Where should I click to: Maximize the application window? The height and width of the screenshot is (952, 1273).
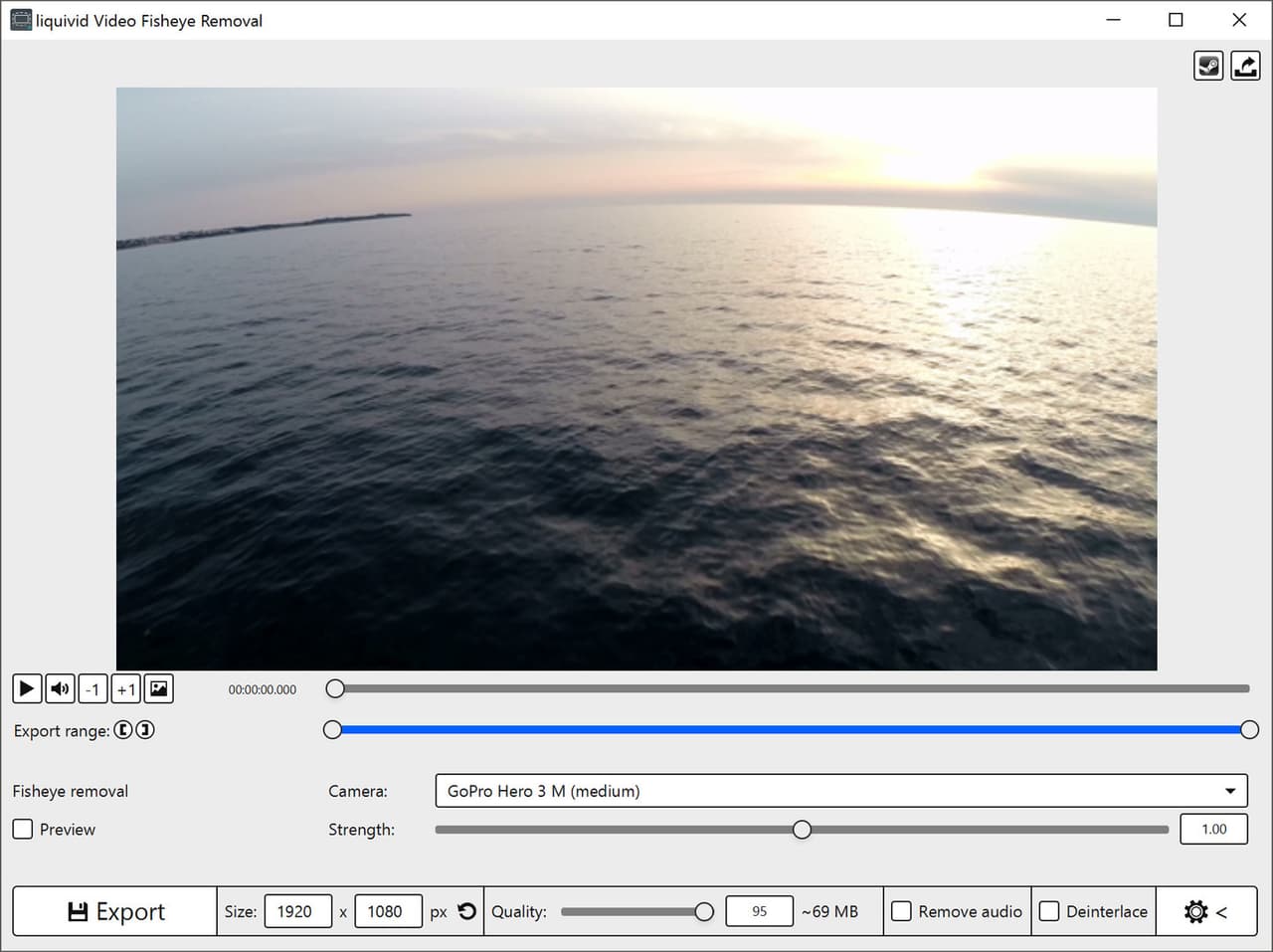click(1176, 20)
